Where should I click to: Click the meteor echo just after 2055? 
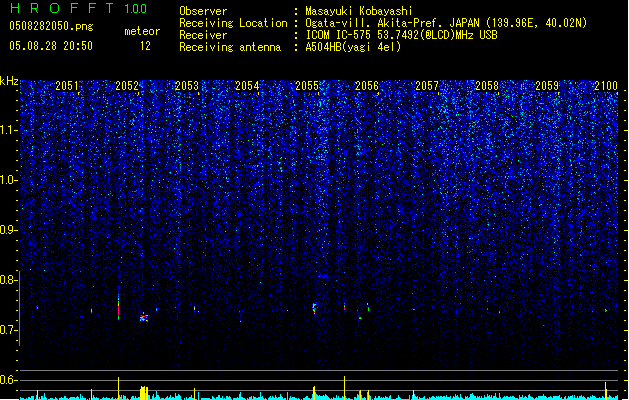(x=314, y=308)
